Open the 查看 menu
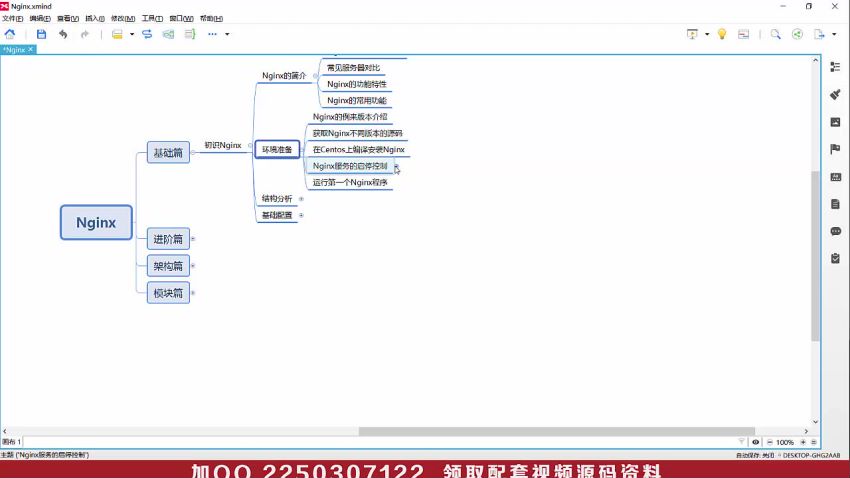 pos(68,18)
